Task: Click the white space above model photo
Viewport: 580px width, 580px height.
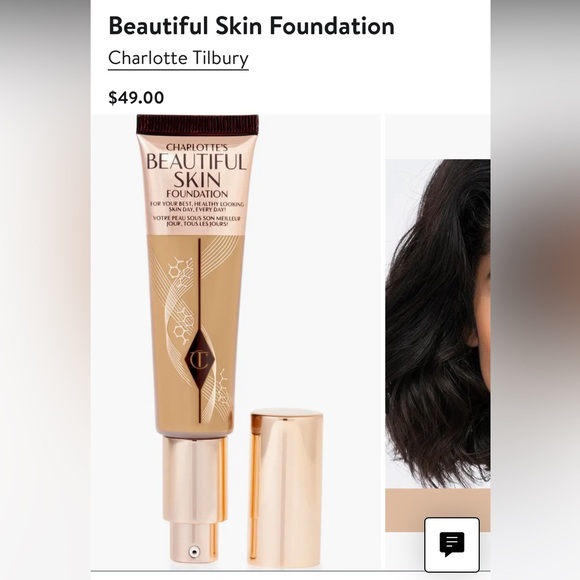Action: pyautogui.click(x=438, y=137)
